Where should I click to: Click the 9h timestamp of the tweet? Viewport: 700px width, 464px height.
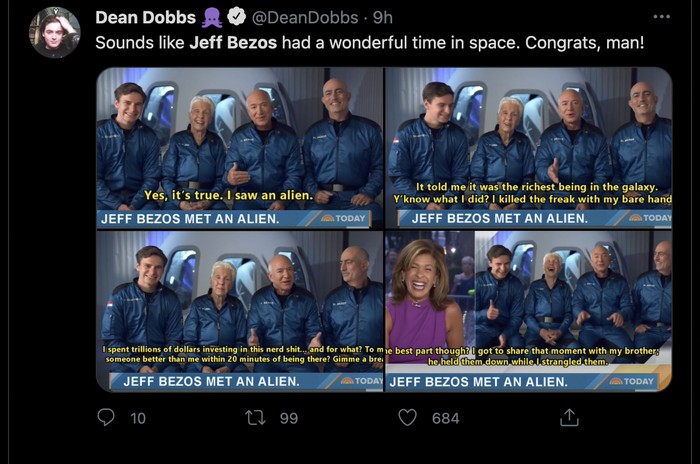point(382,17)
